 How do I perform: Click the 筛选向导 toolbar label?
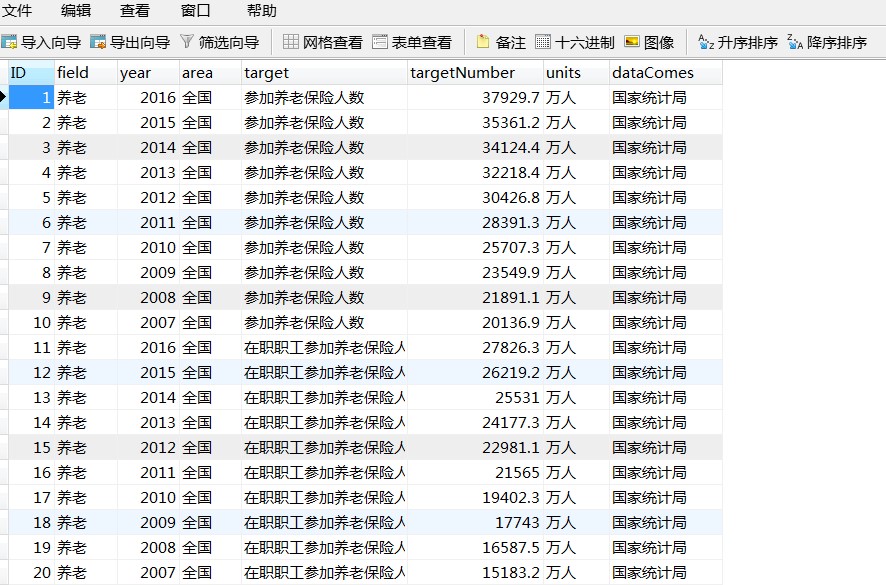tap(229, 42)
